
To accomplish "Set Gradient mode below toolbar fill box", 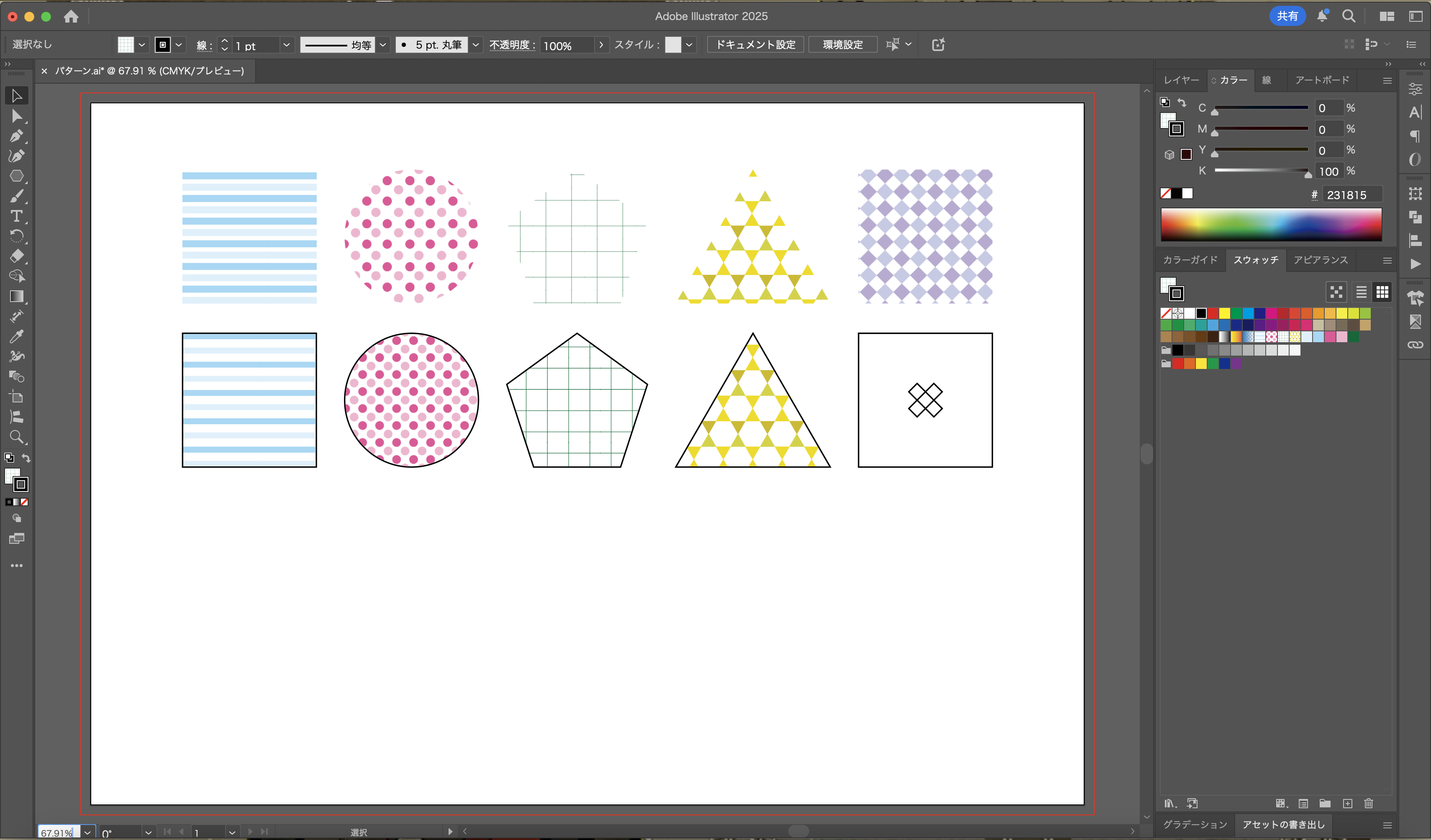I will 16,502.
